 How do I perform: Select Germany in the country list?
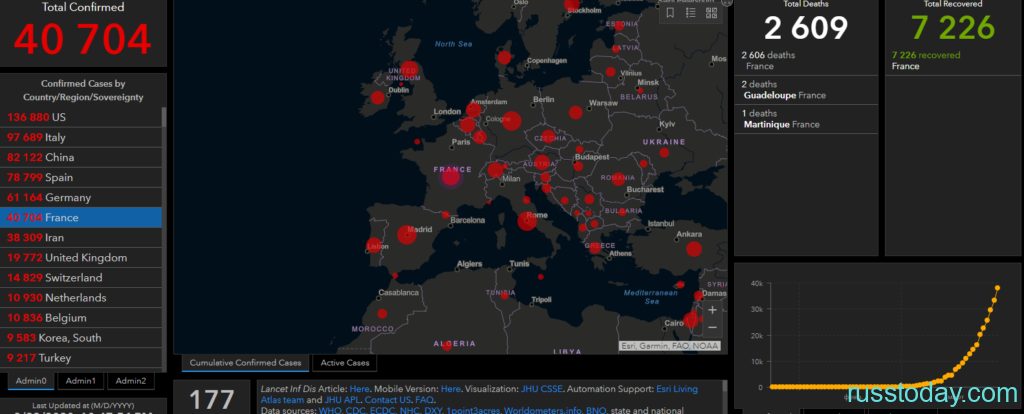click(81, 198)
